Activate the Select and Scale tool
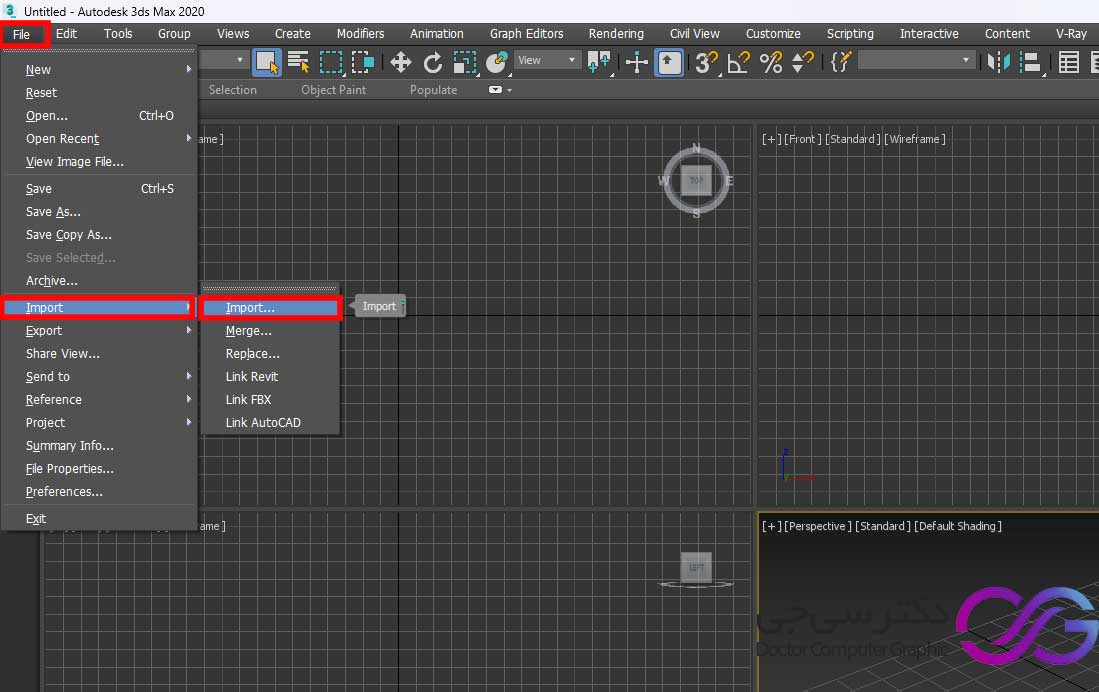1099x692 pixels. click(x=465, y=62)
